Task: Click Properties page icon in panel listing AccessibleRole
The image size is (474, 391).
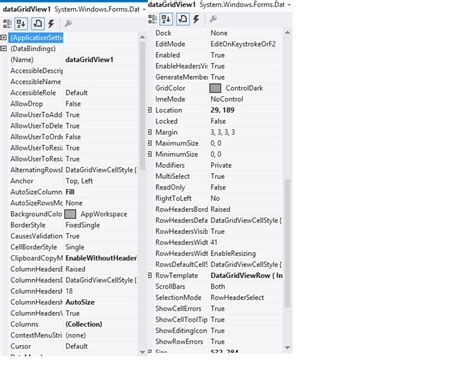Action: 37,24
